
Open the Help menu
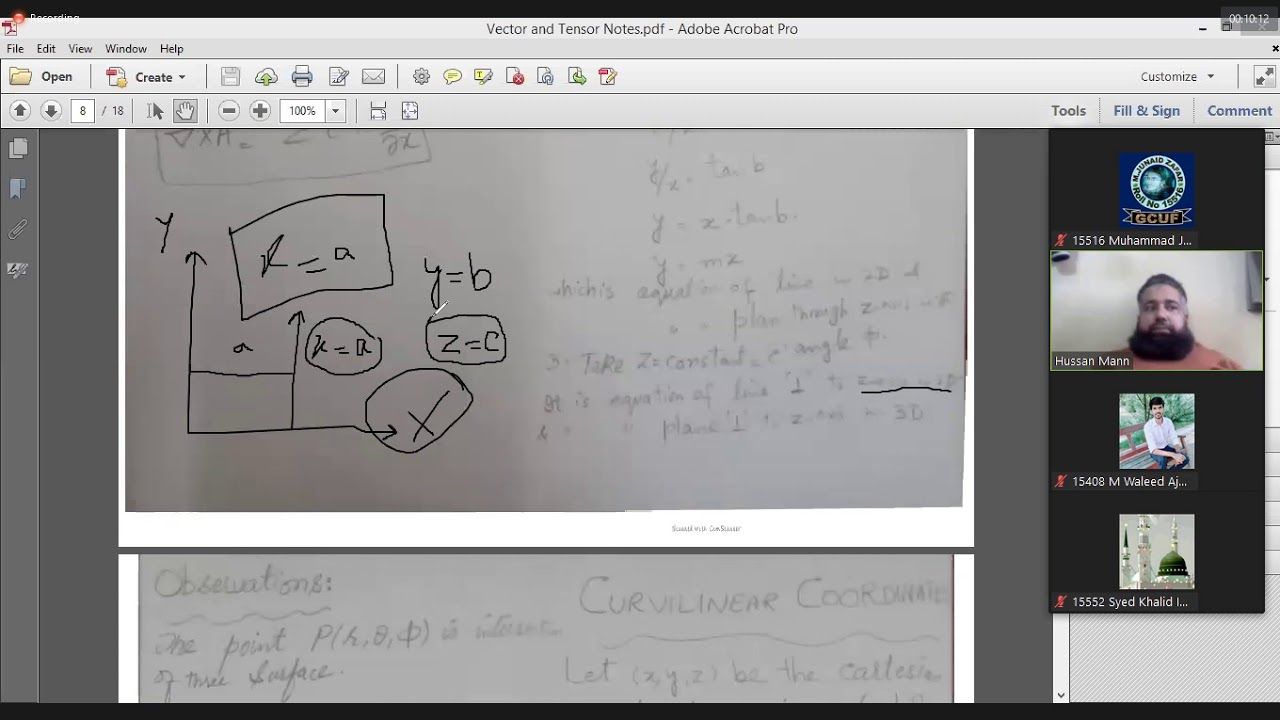[172, 48]
